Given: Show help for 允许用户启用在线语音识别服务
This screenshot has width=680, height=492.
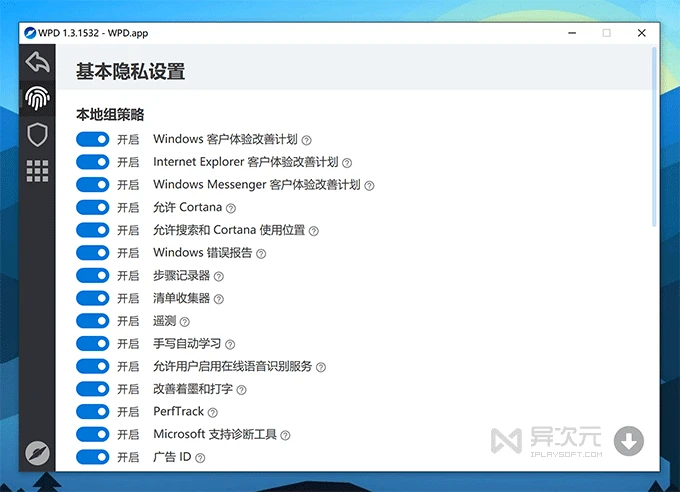Looking at the screenshot, I should click(321, 367).
